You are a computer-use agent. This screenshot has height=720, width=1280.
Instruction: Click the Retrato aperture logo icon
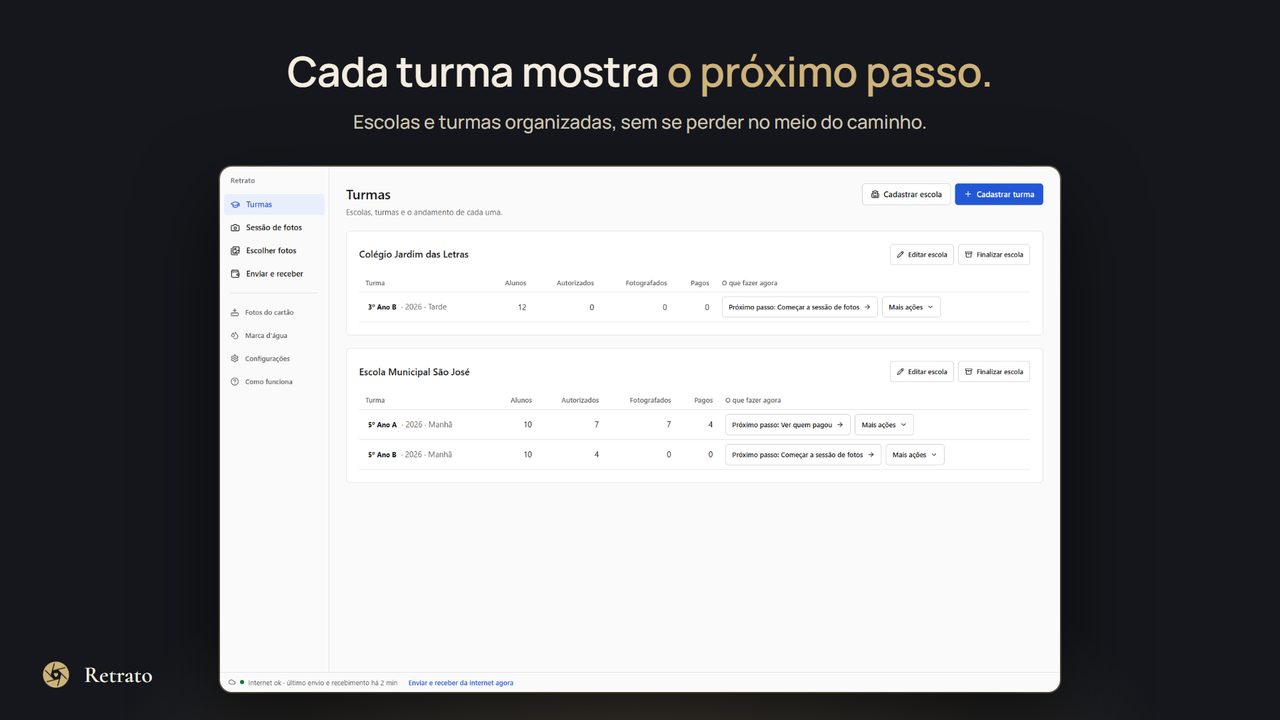pos(56,675)
